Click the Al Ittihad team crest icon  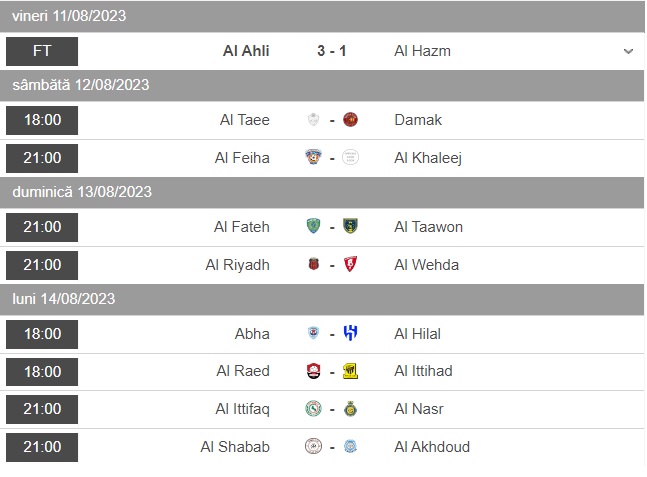[350, 371]
